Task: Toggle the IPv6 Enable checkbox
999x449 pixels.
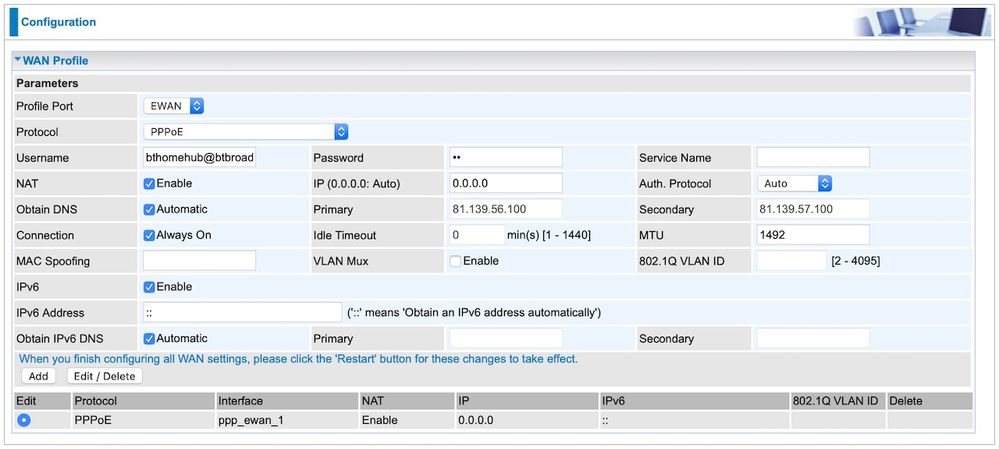Action: coord(149,287)
